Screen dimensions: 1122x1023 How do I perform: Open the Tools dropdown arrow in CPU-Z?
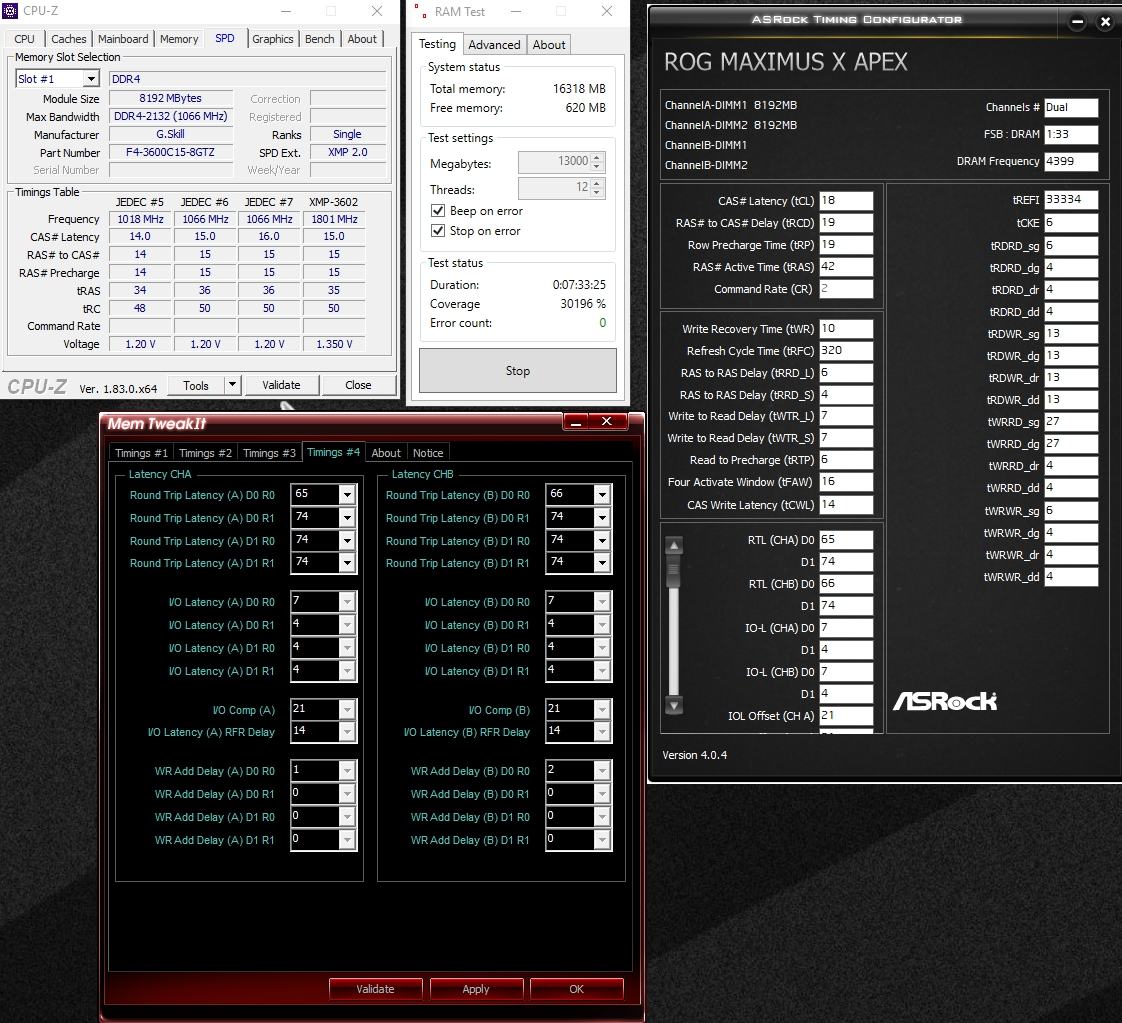pyautogui.click(x=232, y=385)
